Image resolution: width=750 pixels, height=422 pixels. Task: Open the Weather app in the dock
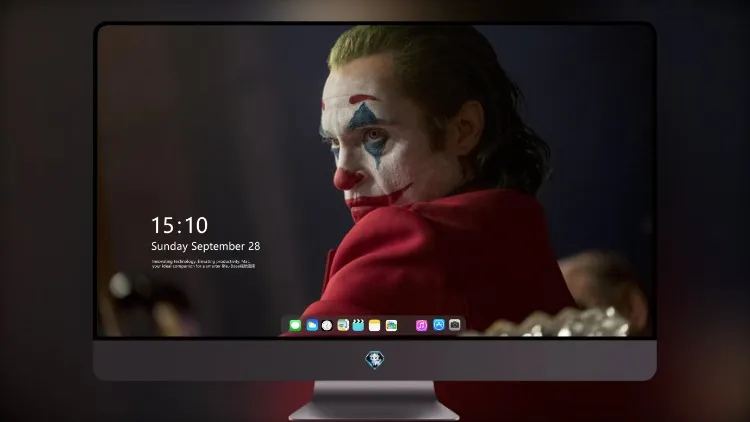(x=312, y=325)
